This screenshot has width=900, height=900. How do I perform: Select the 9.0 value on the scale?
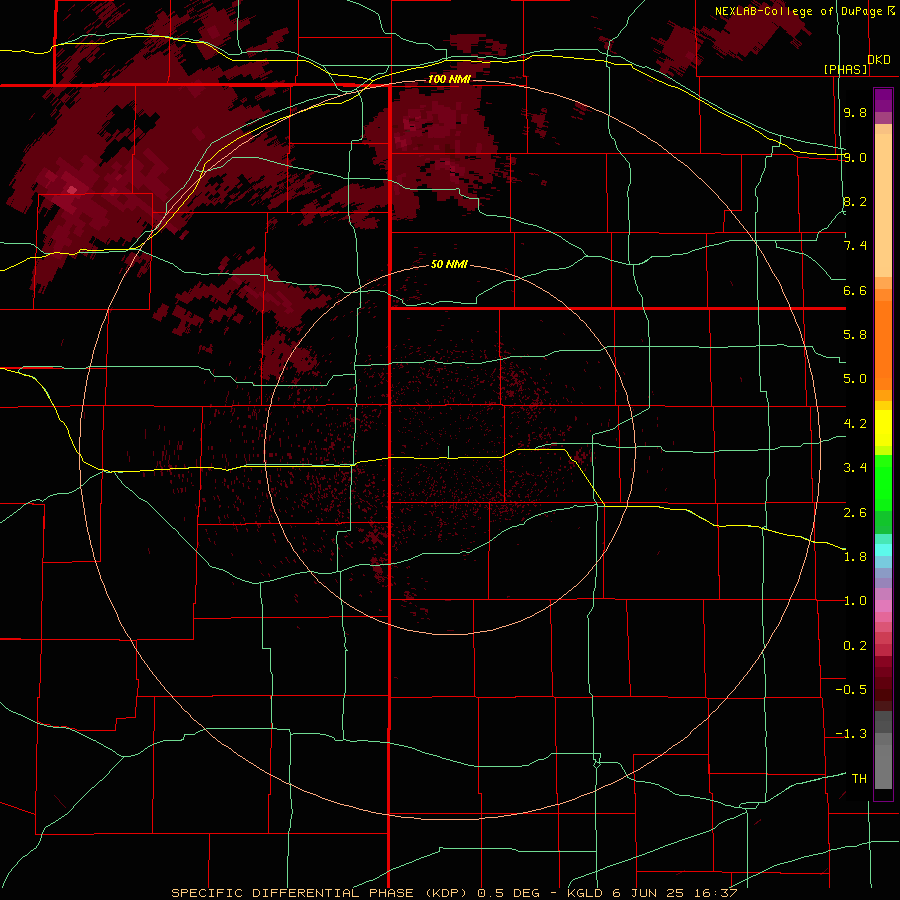[x=855, y=157]
